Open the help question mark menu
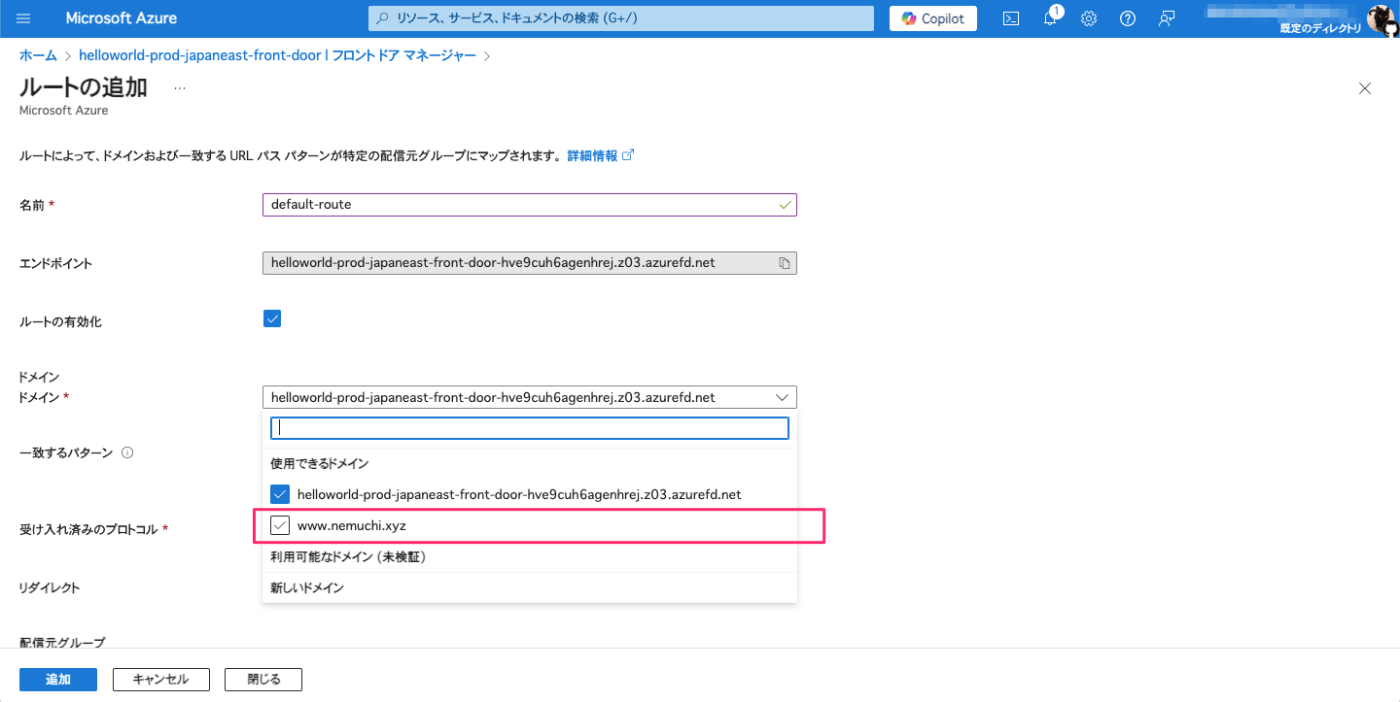This screenshot has width=1400, height=702. 1128,18
